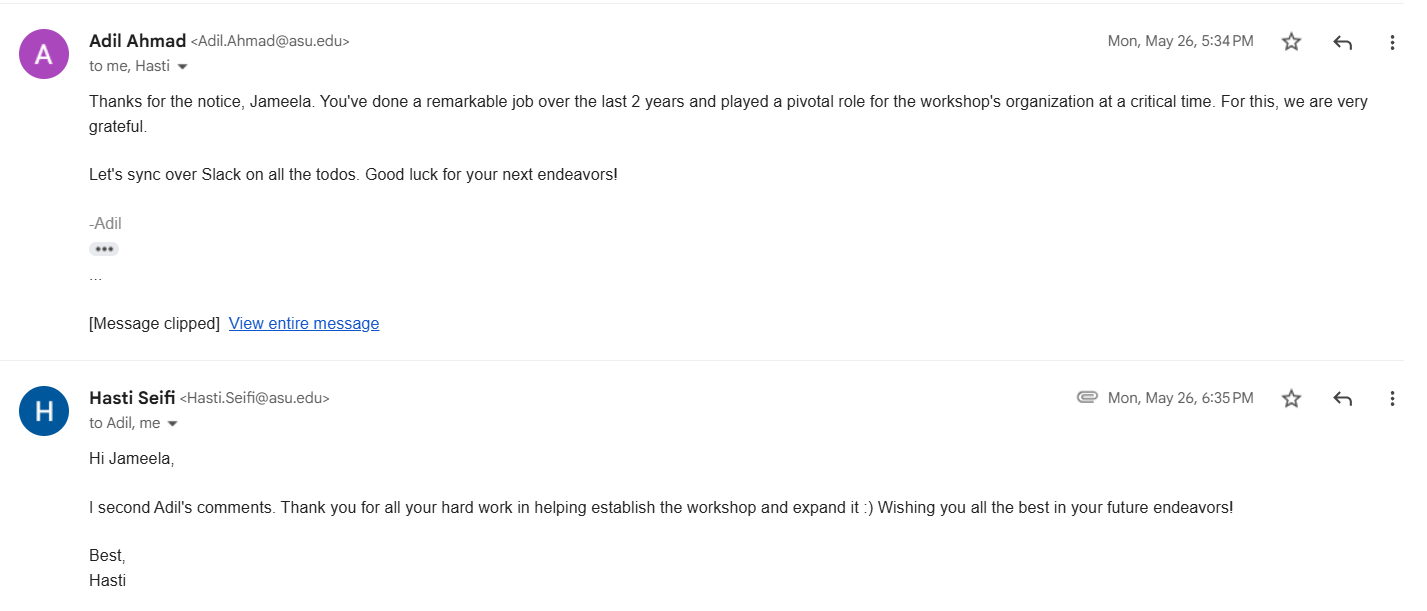The image size is (1427, 611).
Task: Click the Mon, May 26, 5:34 PM timestamp
Action: pos(1180,42)
